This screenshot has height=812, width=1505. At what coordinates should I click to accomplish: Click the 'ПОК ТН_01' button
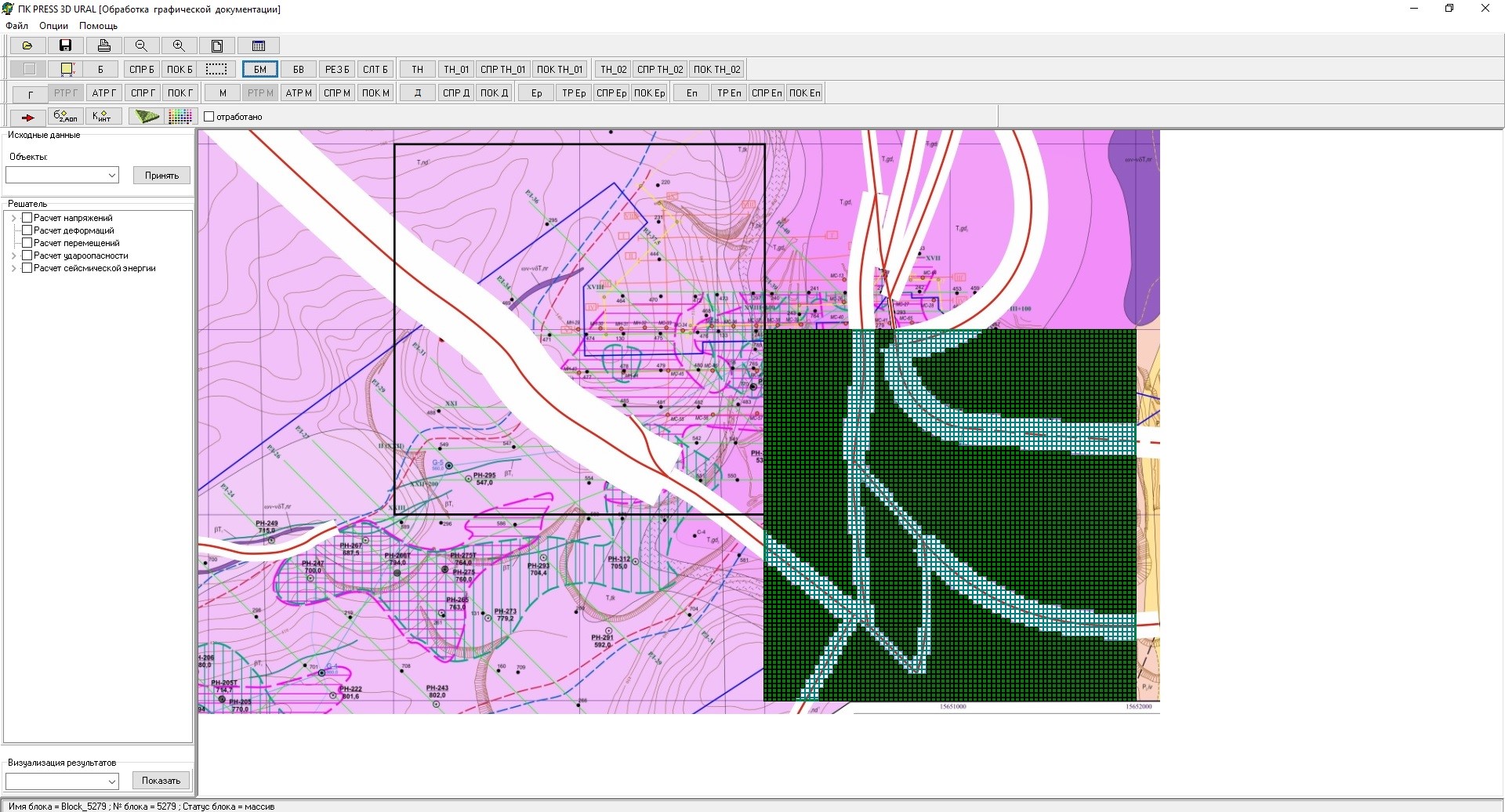(560, 69)
